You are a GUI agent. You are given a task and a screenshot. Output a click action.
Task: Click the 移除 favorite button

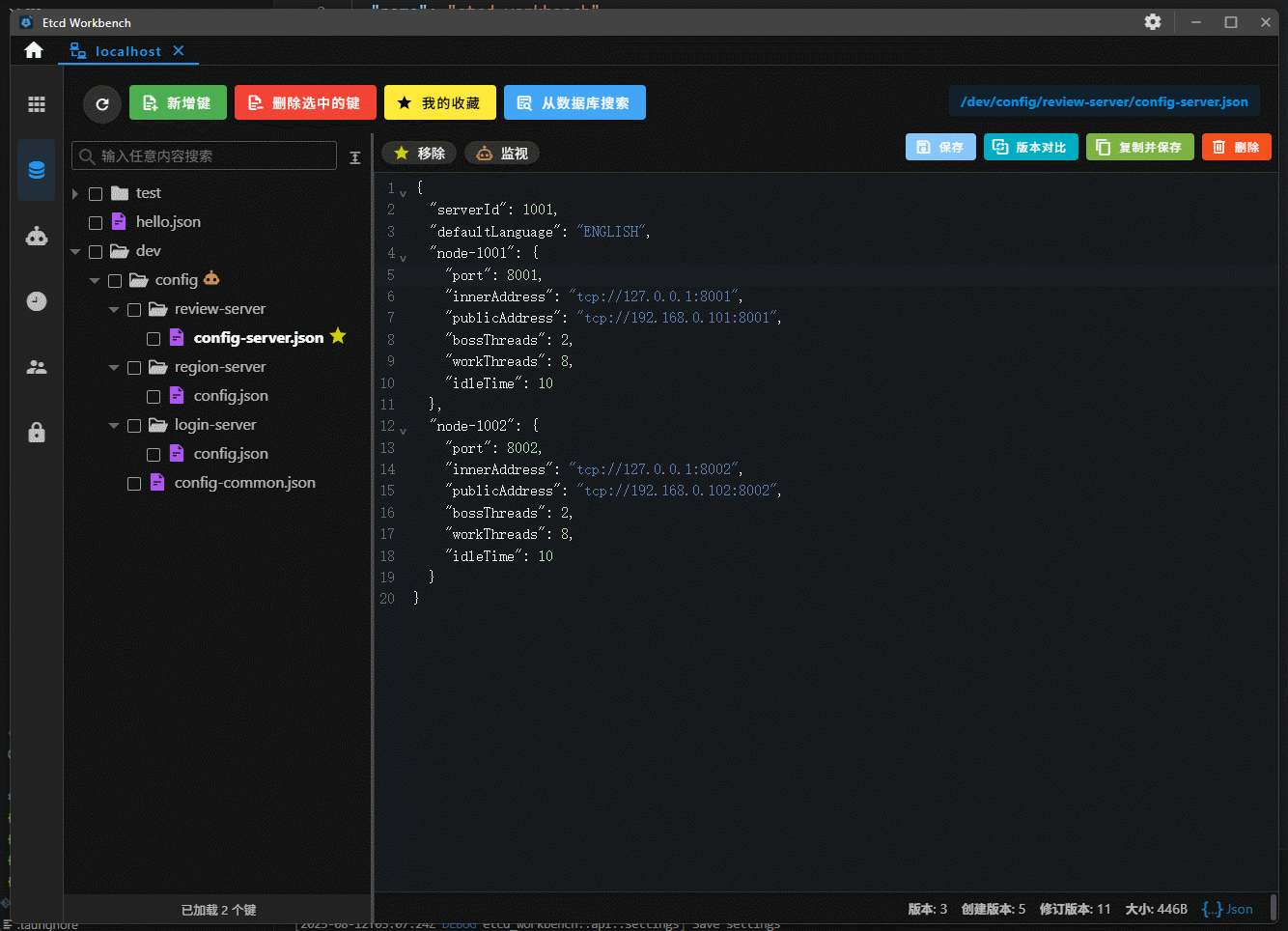(420, 153)
